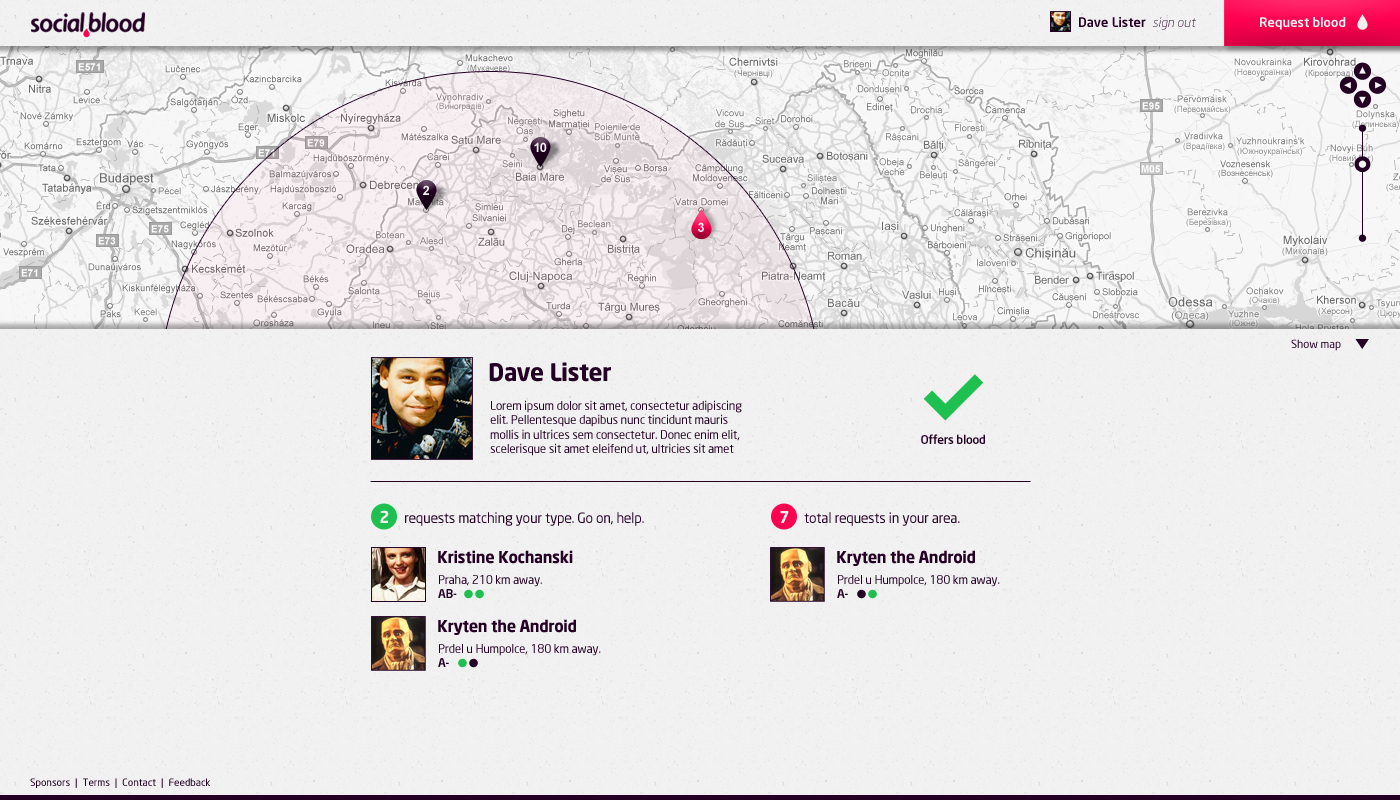
Task: Click the Lorem ipsum profile description
Action: (x=616, y=427)
